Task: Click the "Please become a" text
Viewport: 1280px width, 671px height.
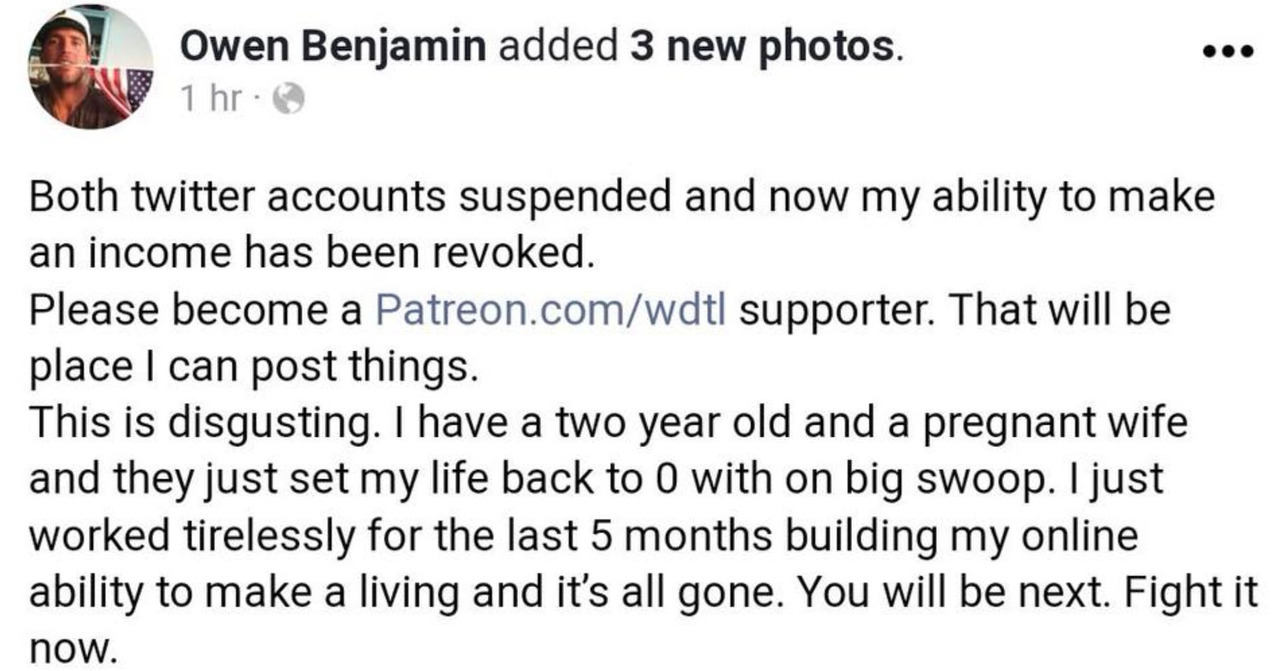Action: click(195, 311)
